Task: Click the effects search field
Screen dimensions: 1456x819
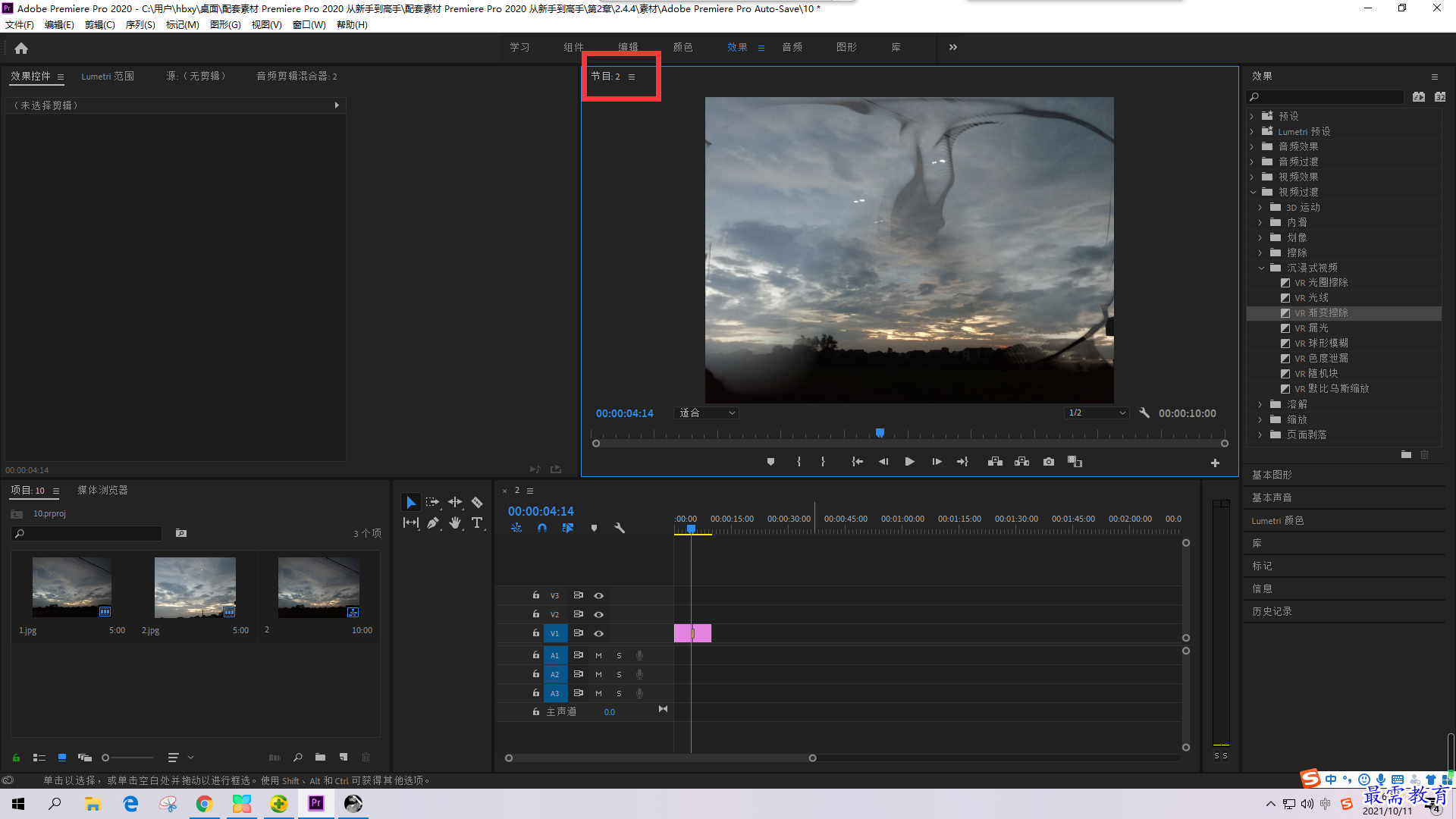Action: tap(1325, 97)
